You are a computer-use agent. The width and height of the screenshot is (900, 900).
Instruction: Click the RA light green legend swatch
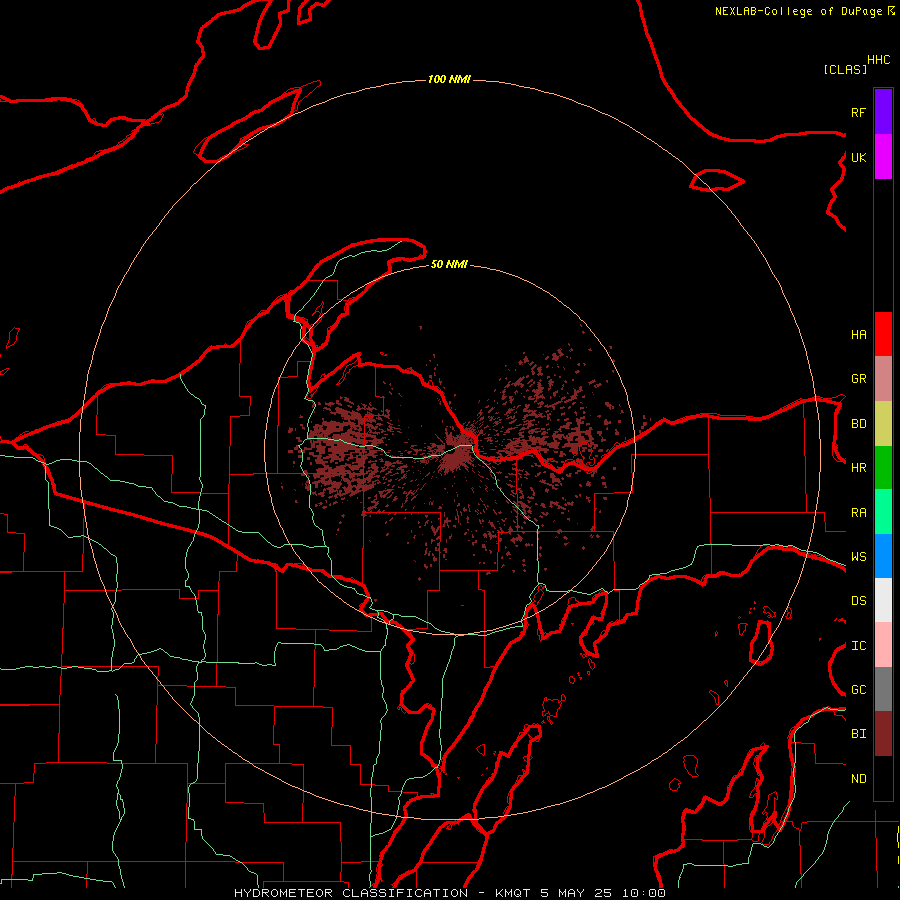pos(883,512)
